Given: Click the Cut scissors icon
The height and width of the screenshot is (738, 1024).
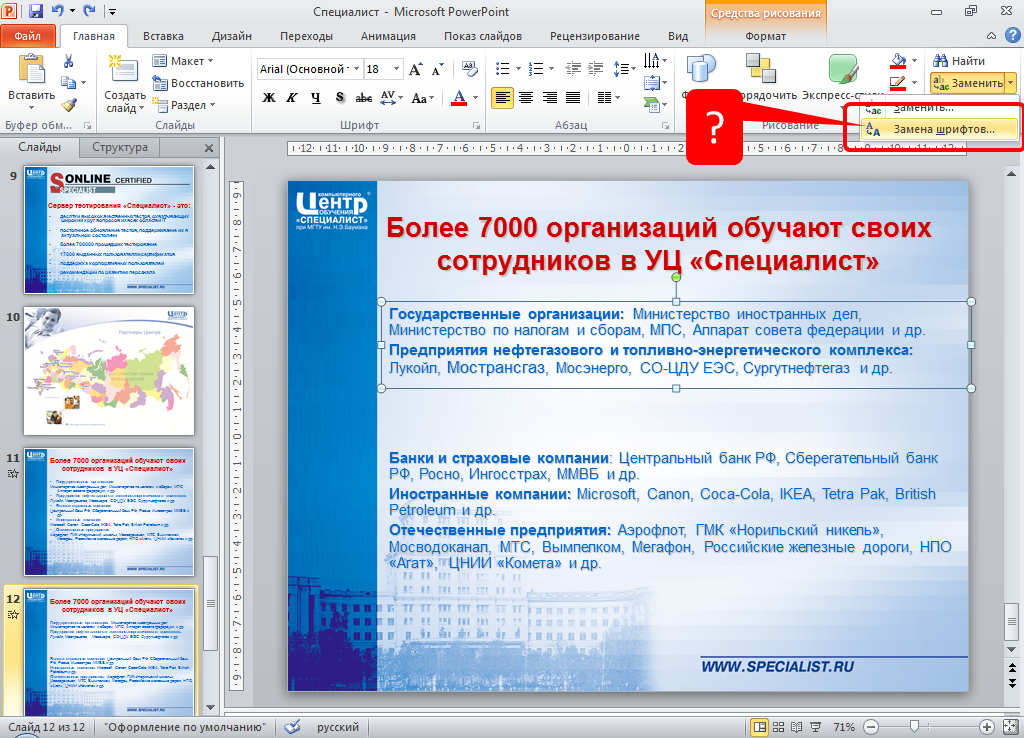Looking at the screenshot, I should click(68, 61).
